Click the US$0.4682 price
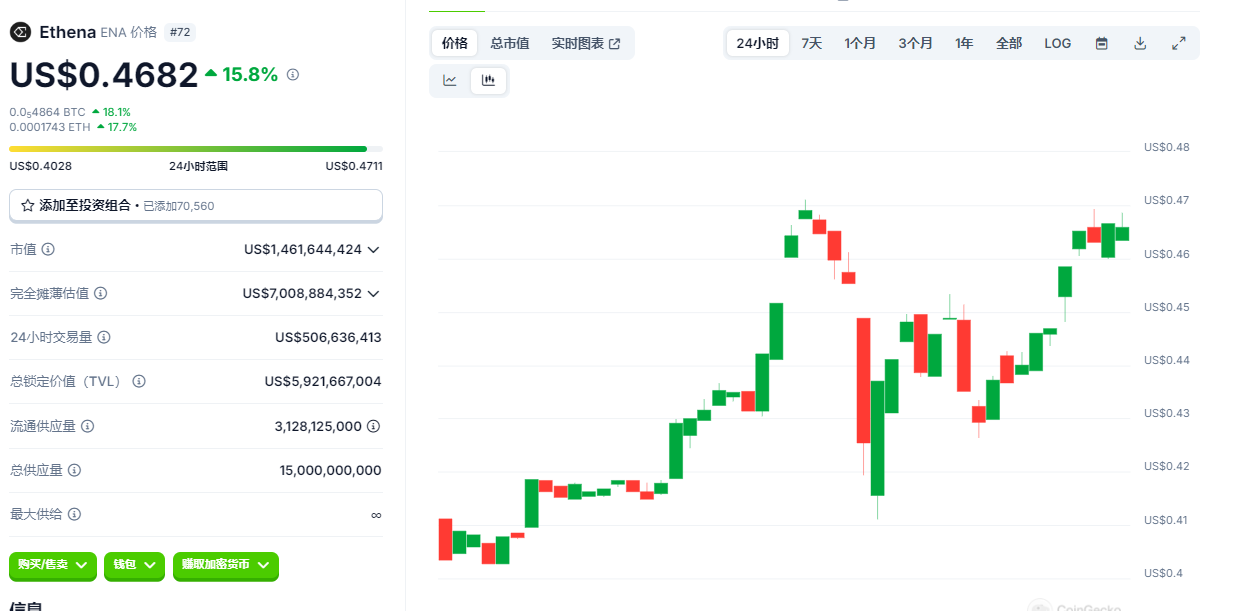Screen dimensions: 1241x611 click(x=104, y=75)
